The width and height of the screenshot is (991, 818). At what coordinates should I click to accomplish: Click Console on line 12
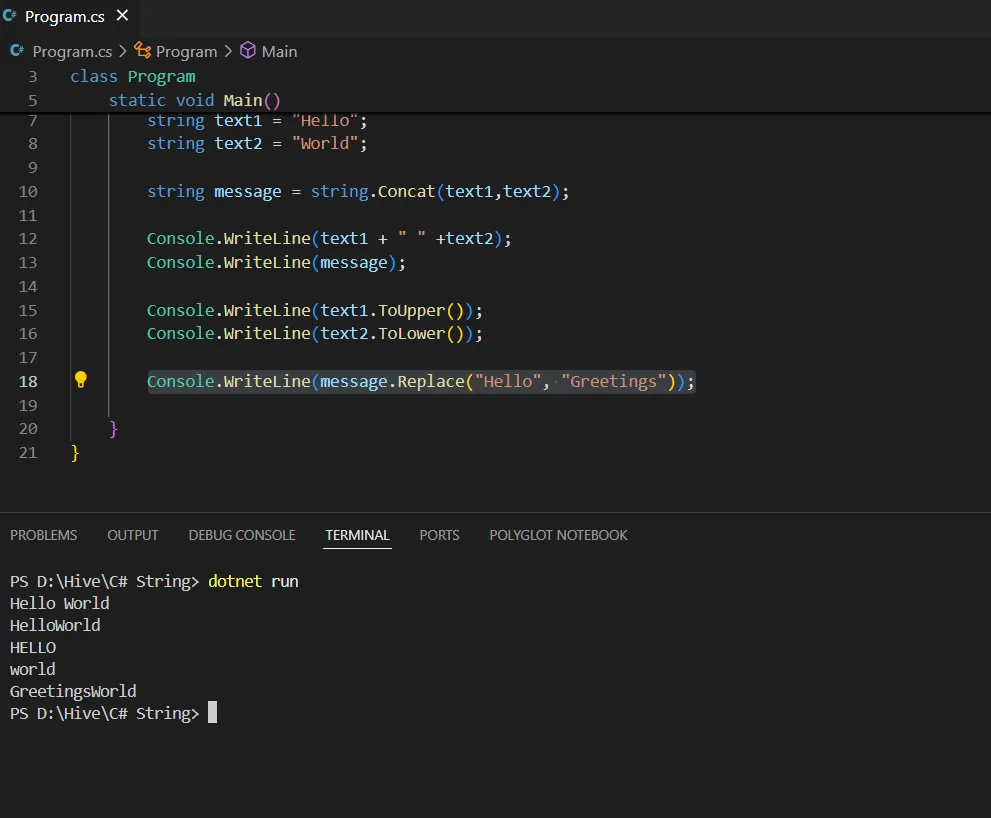181,239
